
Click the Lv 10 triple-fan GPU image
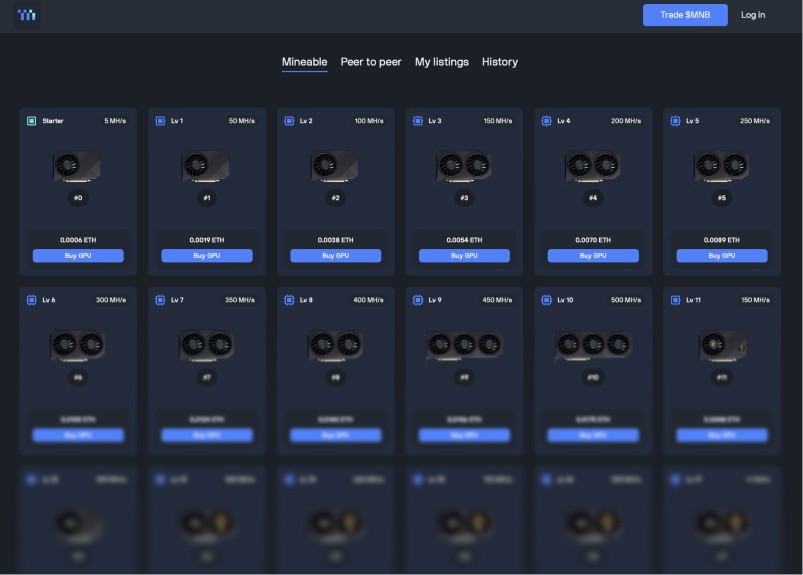click(x=593, y=346)
